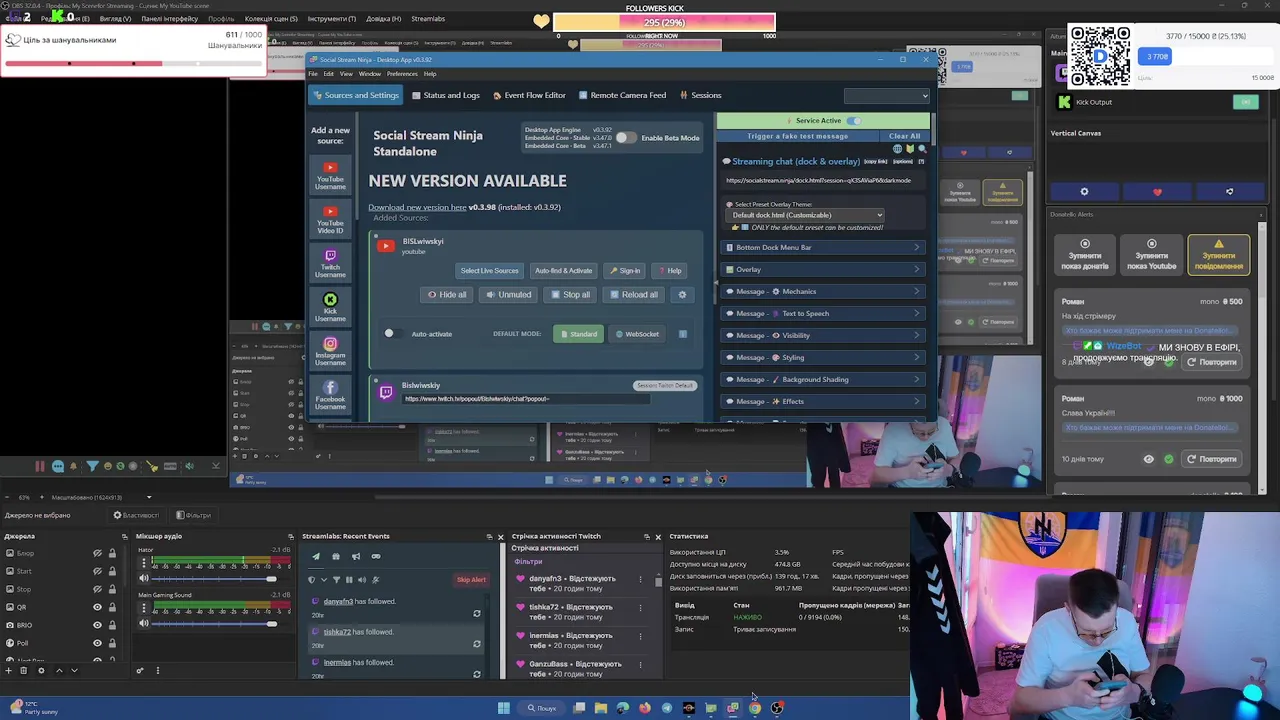Open audio mixer advanced settings gears icon
Image resolution: width=1280 pixels, height=720 pixels.
[140, 670]
